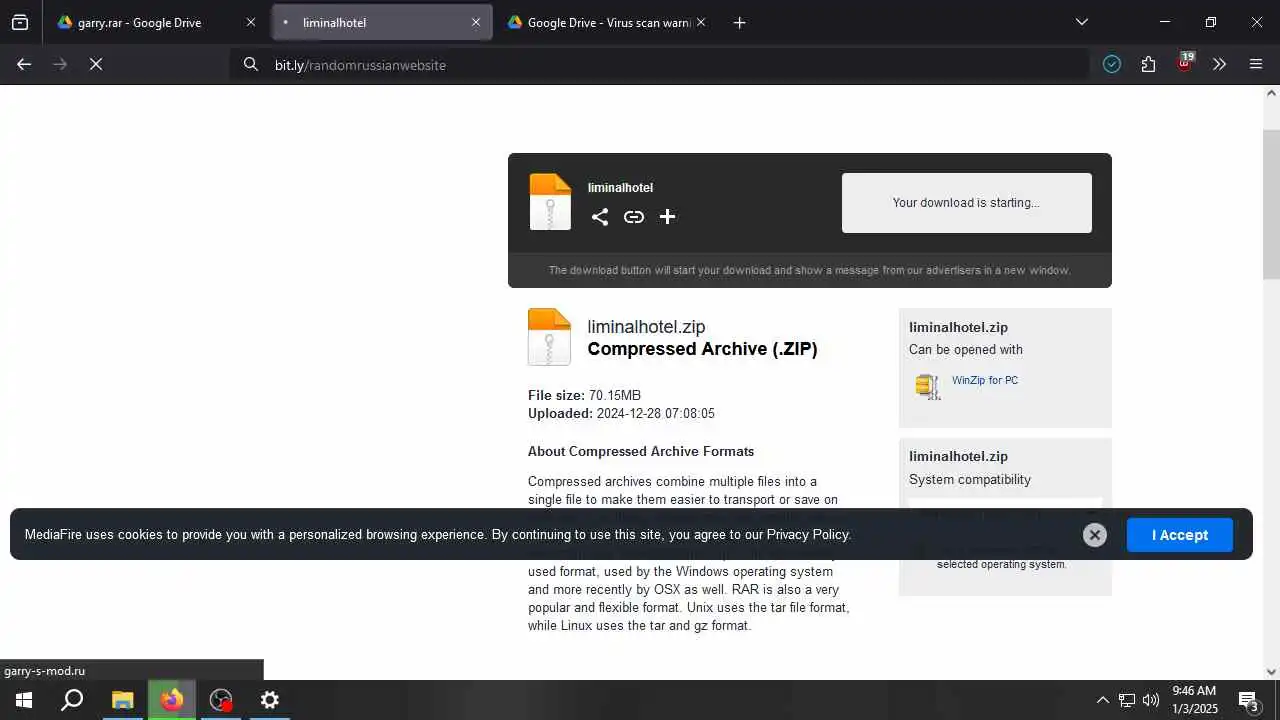Close the garry.rar Google Drive tab
The height and width of the screenshot is (720, 1280).
coord(251,22)
